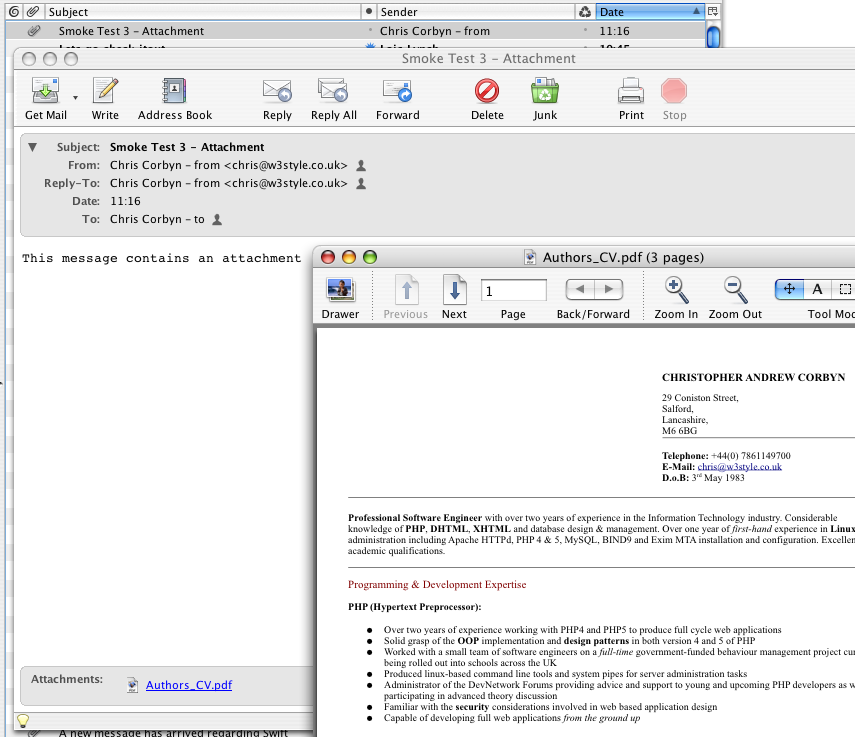Viewport: 855px width, 737px height.
Task: Open the column picker in message list
Action: (713, 12)
